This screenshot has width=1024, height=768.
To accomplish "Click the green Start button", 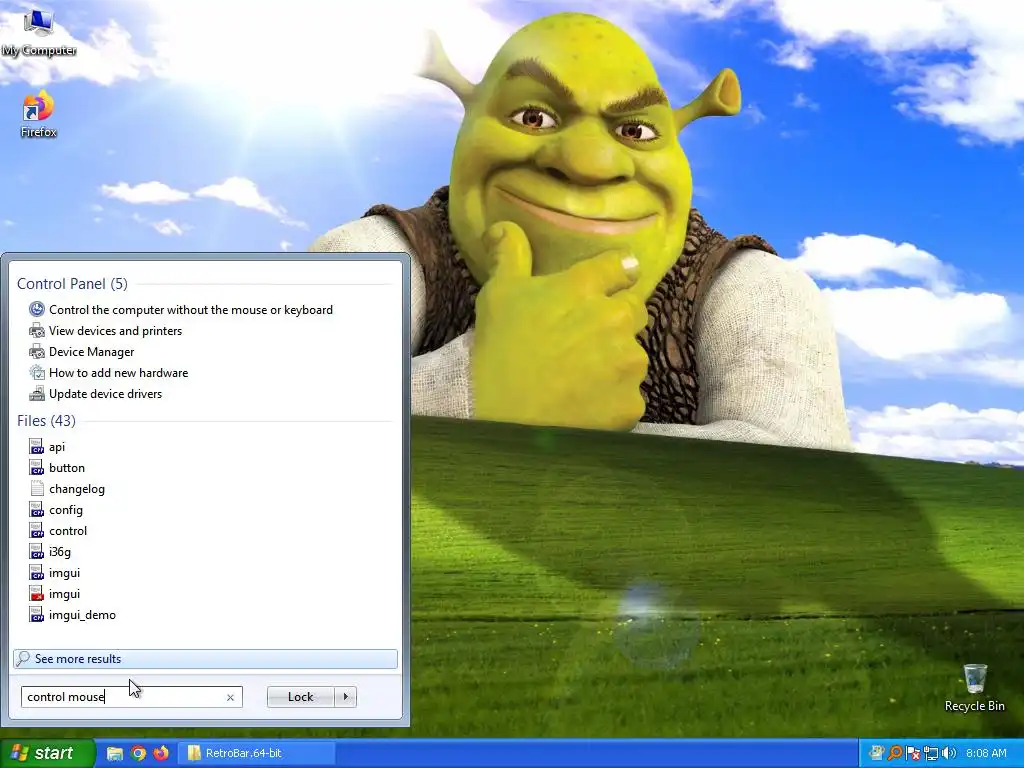I will pos(47,753).
